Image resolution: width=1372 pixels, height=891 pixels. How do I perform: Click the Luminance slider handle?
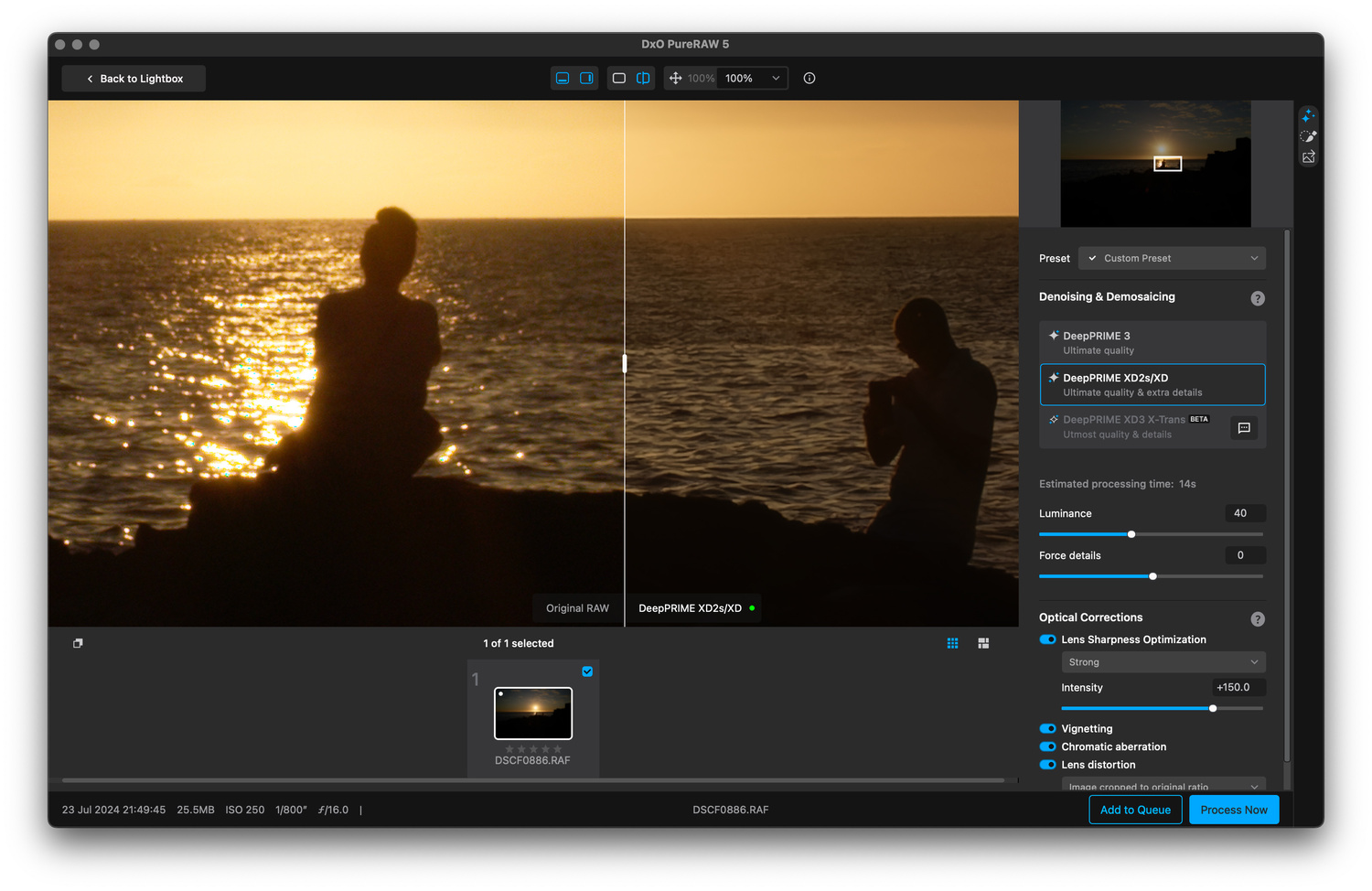coord(1131,534)
